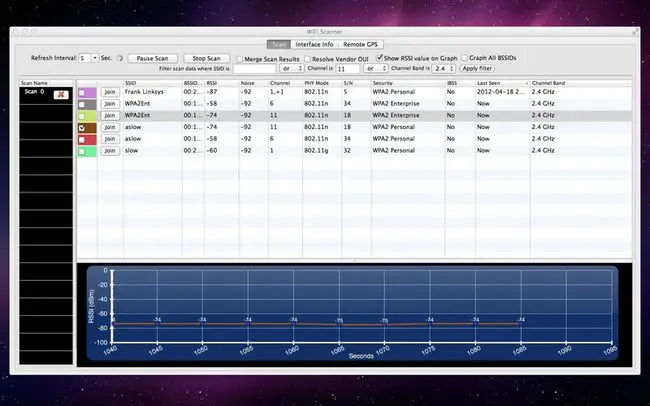The width and height of the screenshot is (650, 406).
Task: Click the Pause Scan button
Action: 153,58
